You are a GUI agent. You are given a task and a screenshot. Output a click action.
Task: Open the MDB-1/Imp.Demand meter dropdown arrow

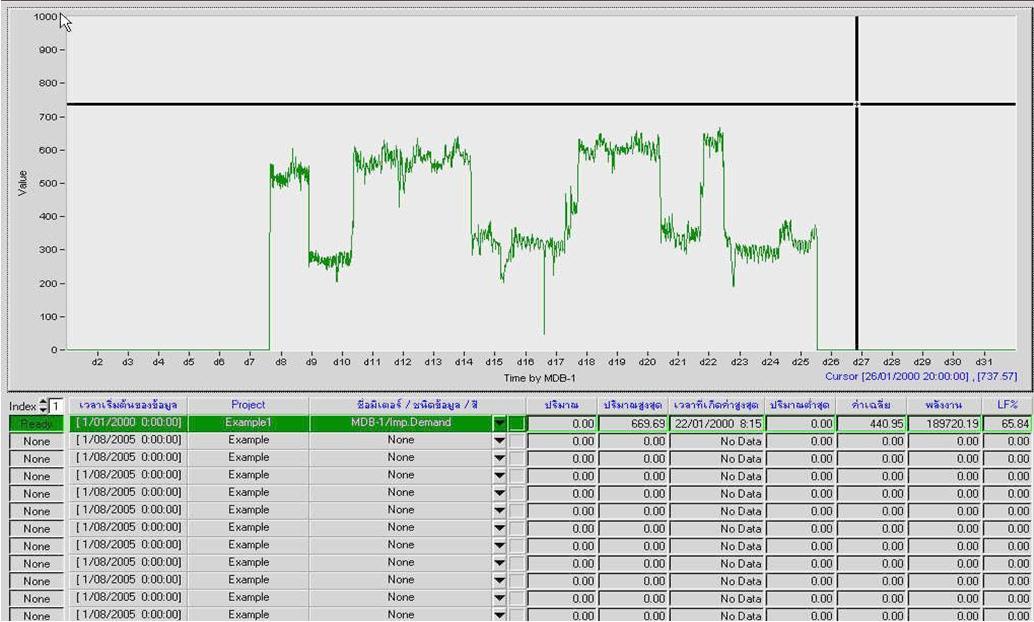(x=499, y=424)
